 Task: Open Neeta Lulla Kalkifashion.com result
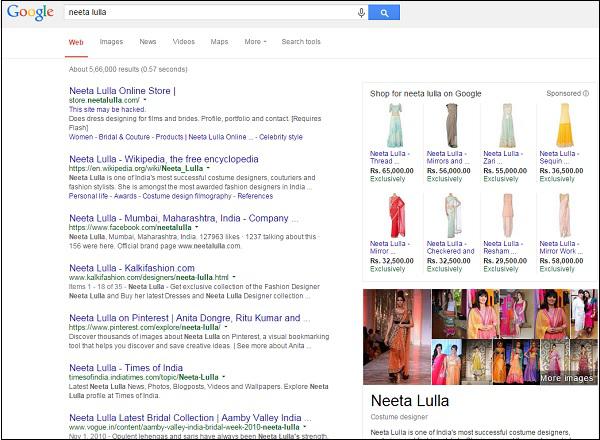click(x=132, y=268)
